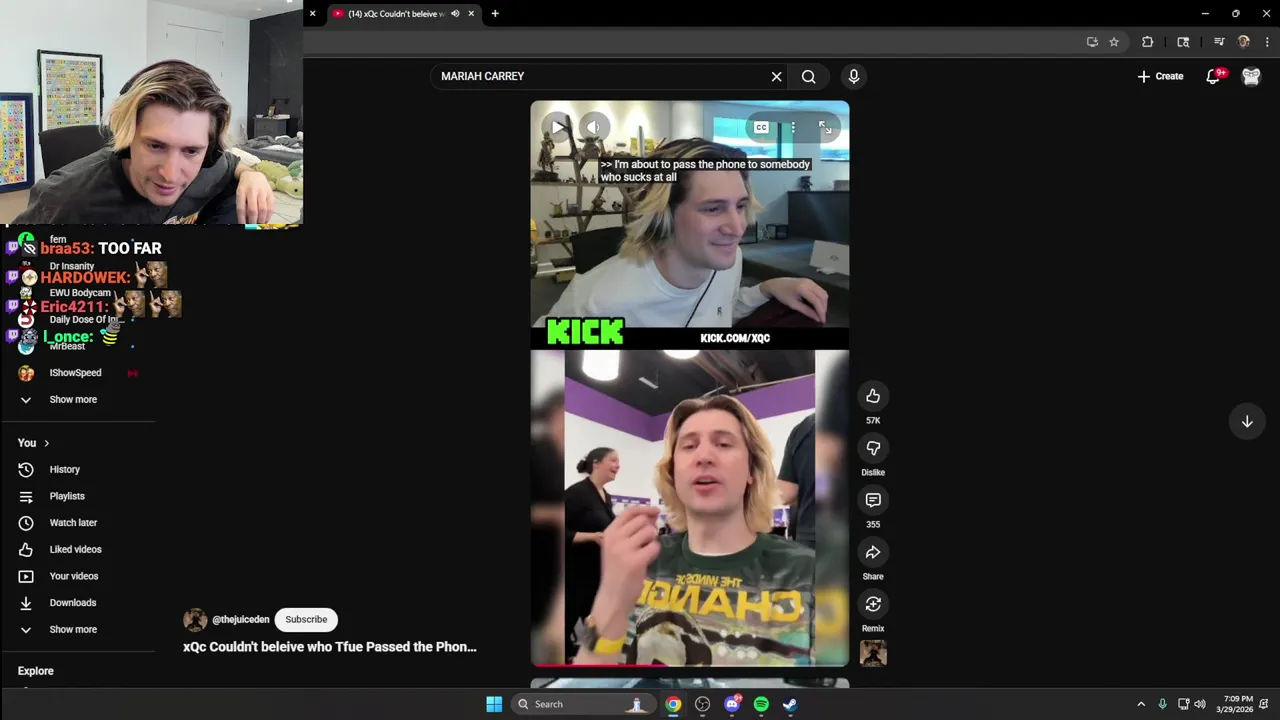Click the thejuiceden channel avatar
Screen dimensions: 1280x720
(195, 620)
